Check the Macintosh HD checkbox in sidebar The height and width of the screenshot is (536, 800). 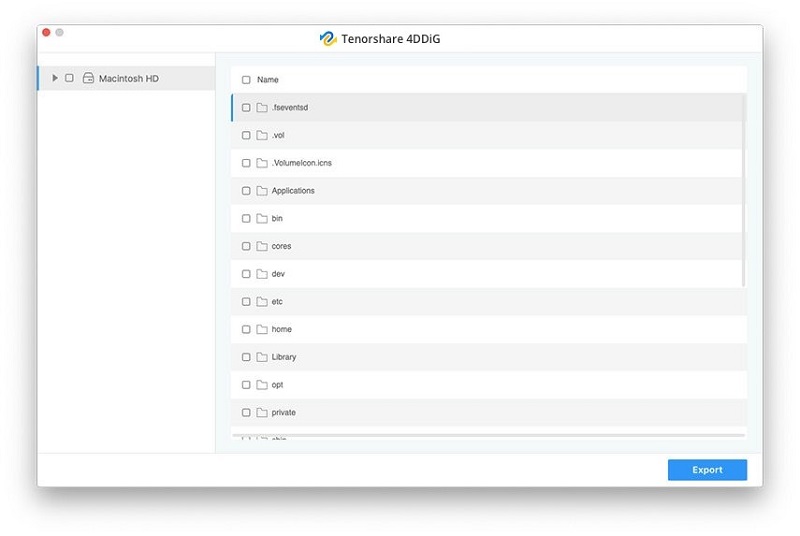pos(69,78)
